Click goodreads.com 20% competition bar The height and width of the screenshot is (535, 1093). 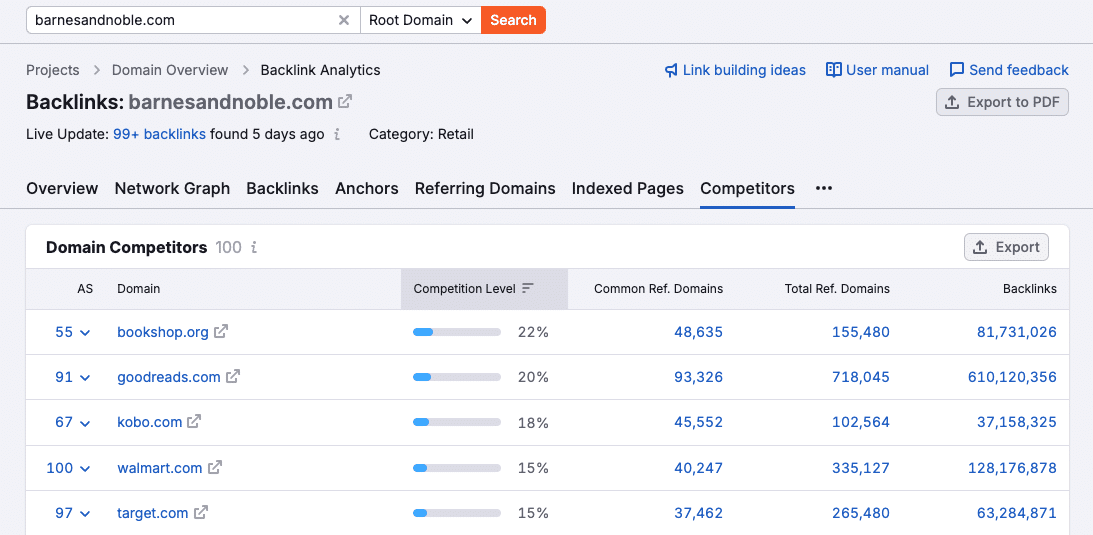pos(457,377)
